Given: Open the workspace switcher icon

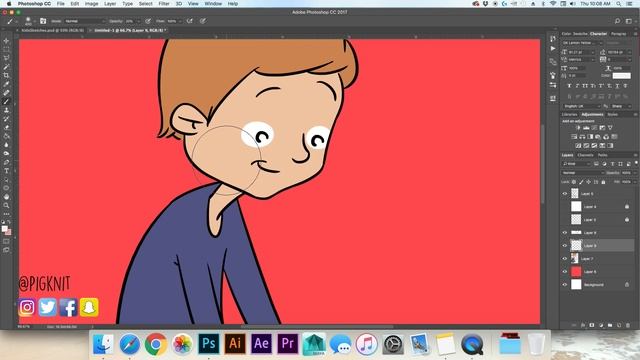Looking at the screenshot, I should coord(629,21).
